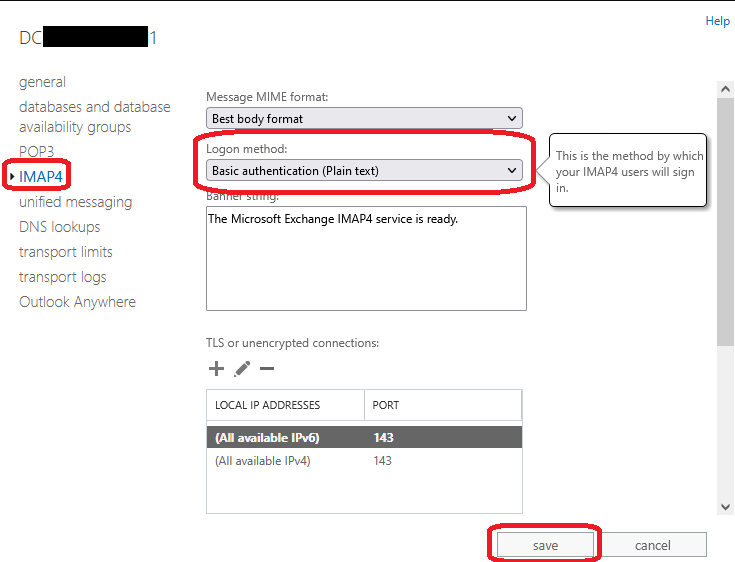
Task: Click the scrollbar down arrow
Action: point(726,507)
